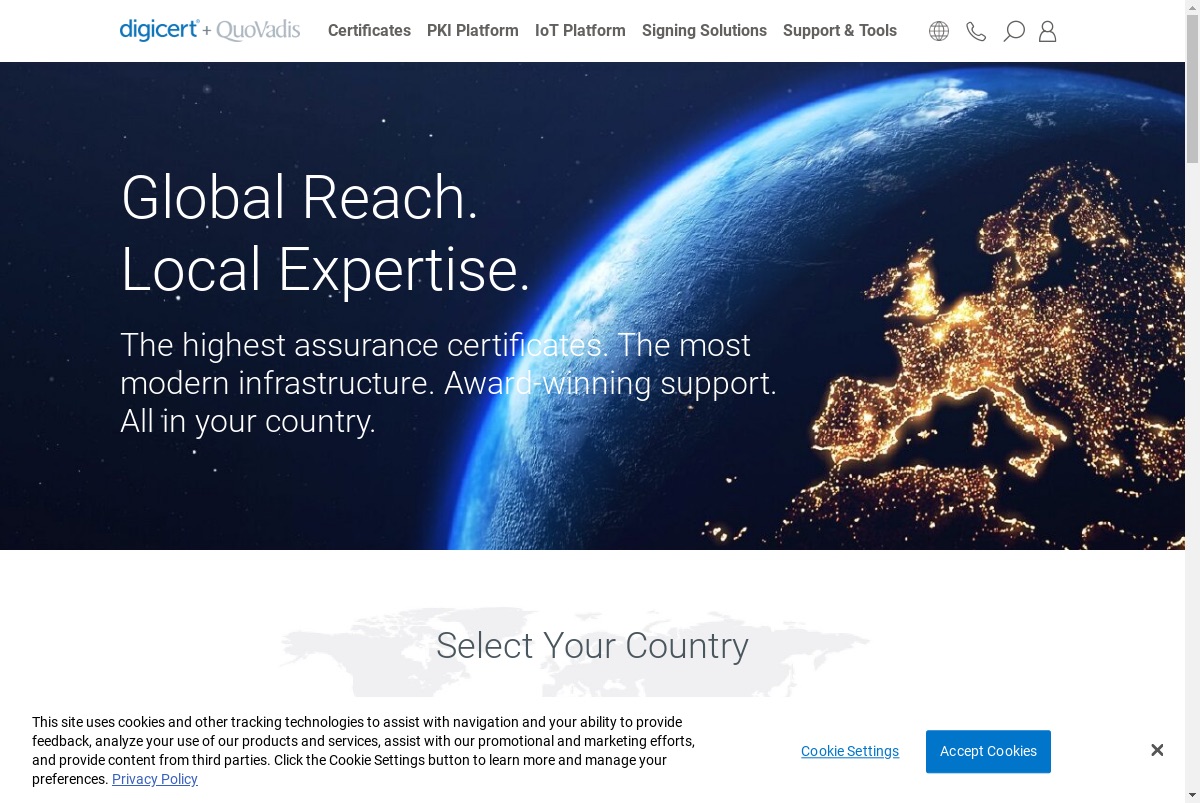Image resolution: width=1200 pixels, height=803 pixels.
Task: Open the PKI Platform menu
Action: [473, 31]
